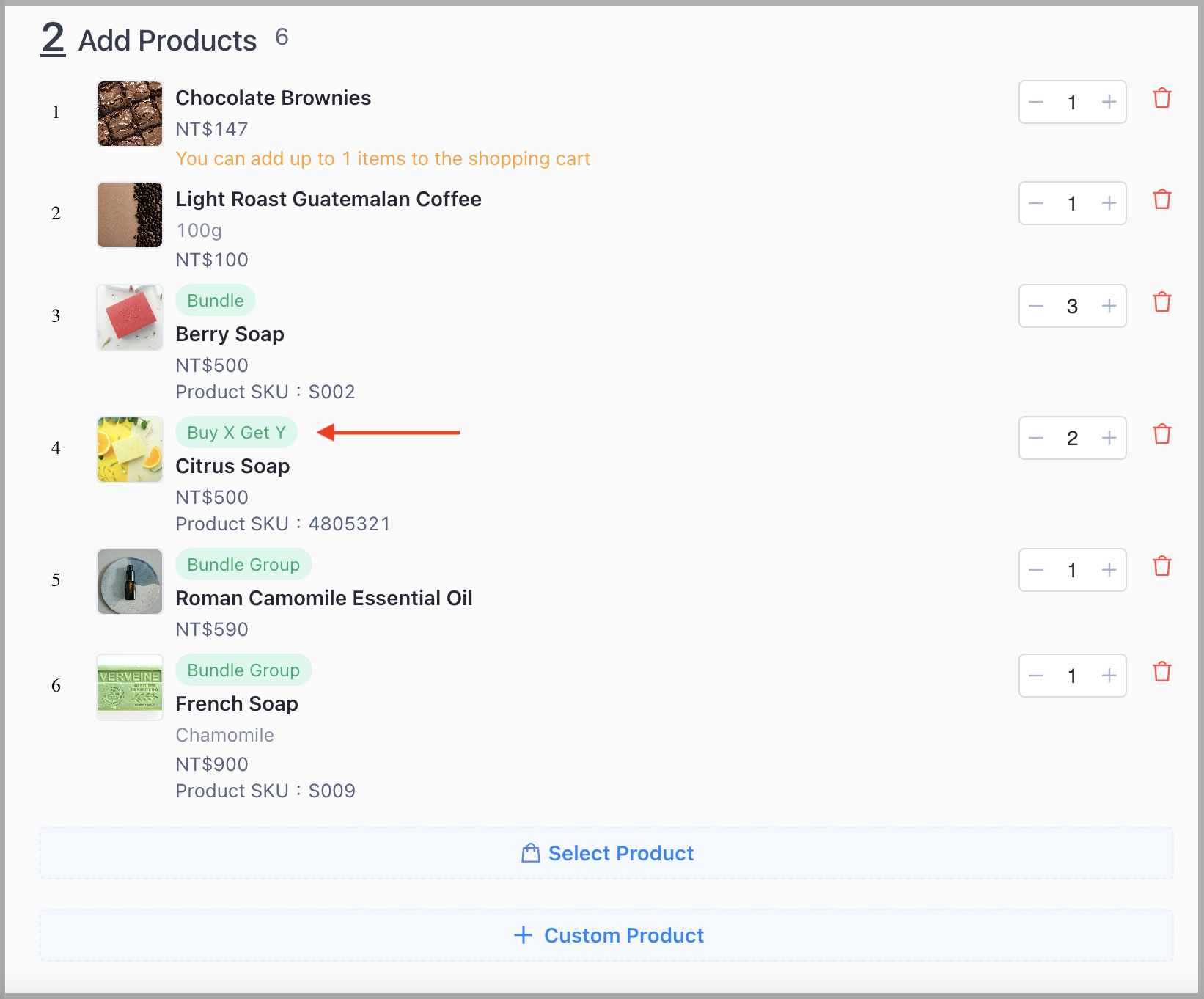Viewport: 1204px width, 999px height.
Task: Increase Light Roast Guatemalan Coffee quantity
Action: tap(1109, 203)
